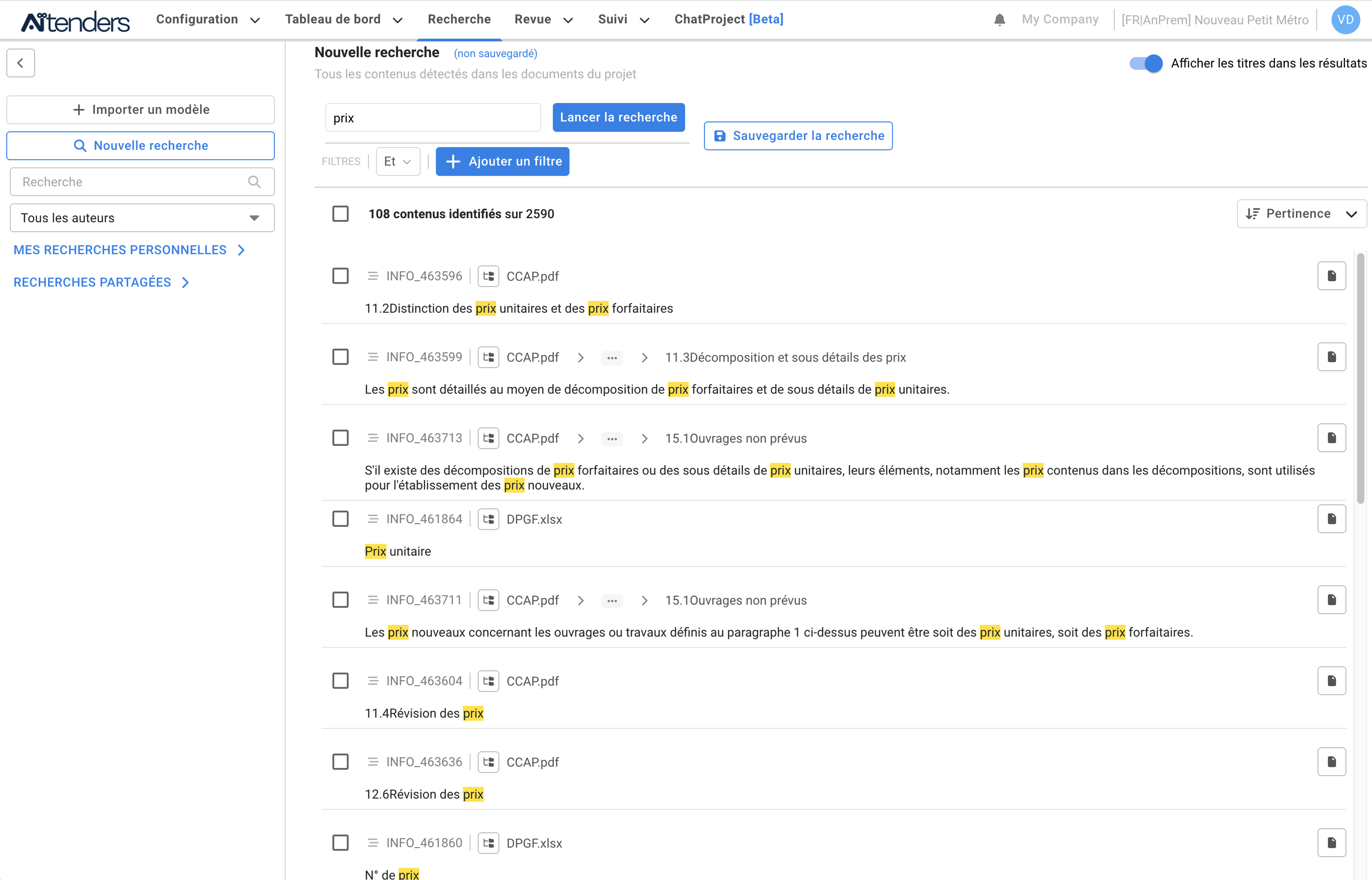
Task: Check the select-all checkbox beside 108 contenus
Action: [341, 214]
